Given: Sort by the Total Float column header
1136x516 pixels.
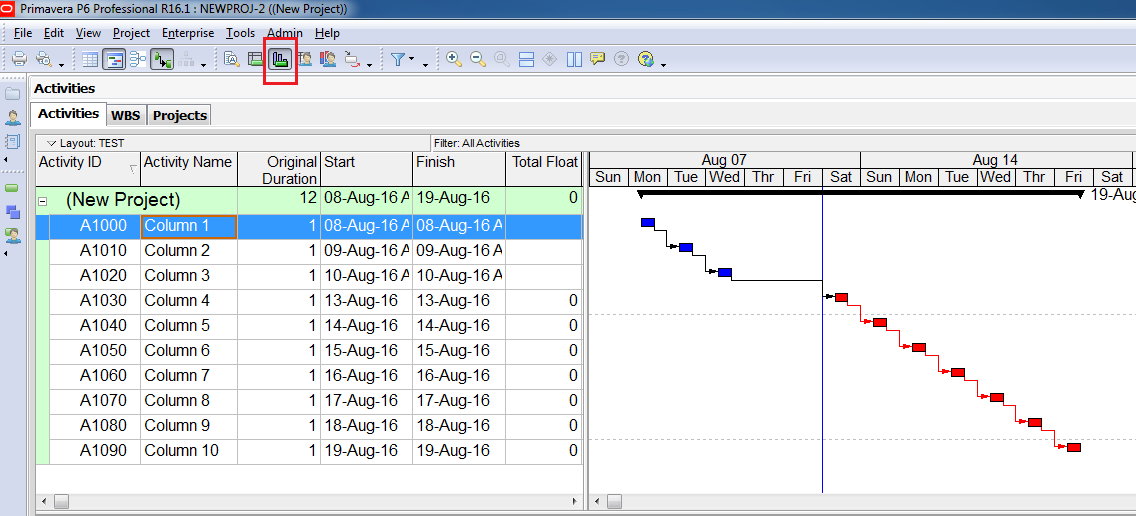Looking at the screenshot, I should (x=544, y=162).
